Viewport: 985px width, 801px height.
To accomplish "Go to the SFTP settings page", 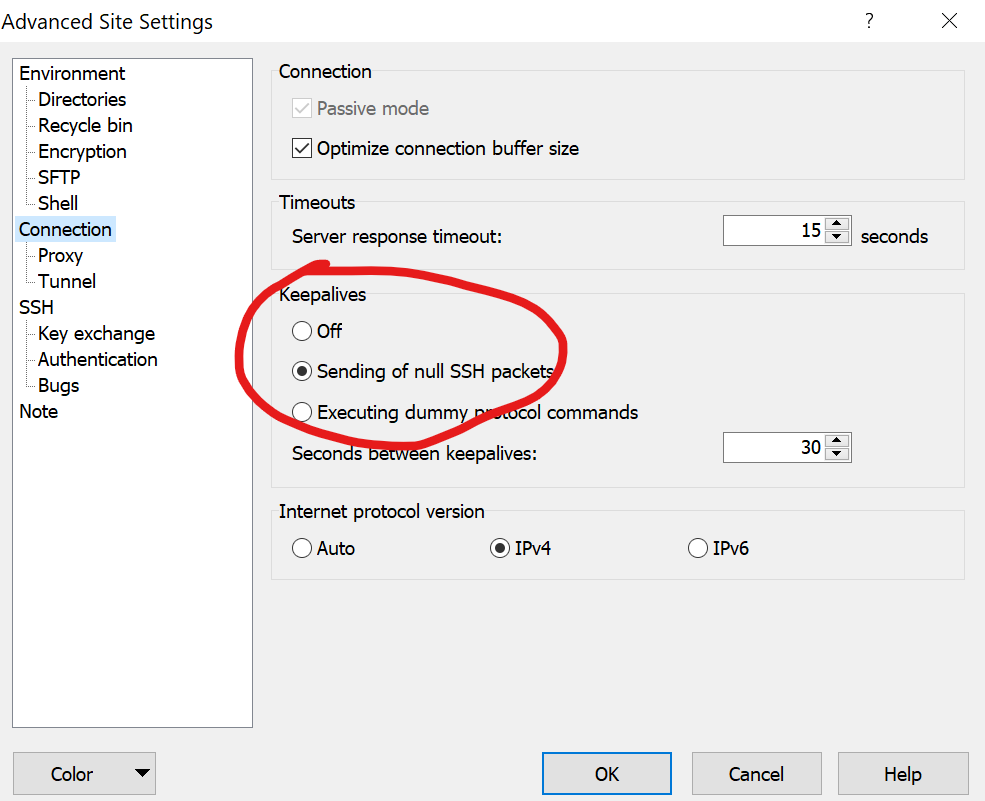I will (x=59, y=177).
